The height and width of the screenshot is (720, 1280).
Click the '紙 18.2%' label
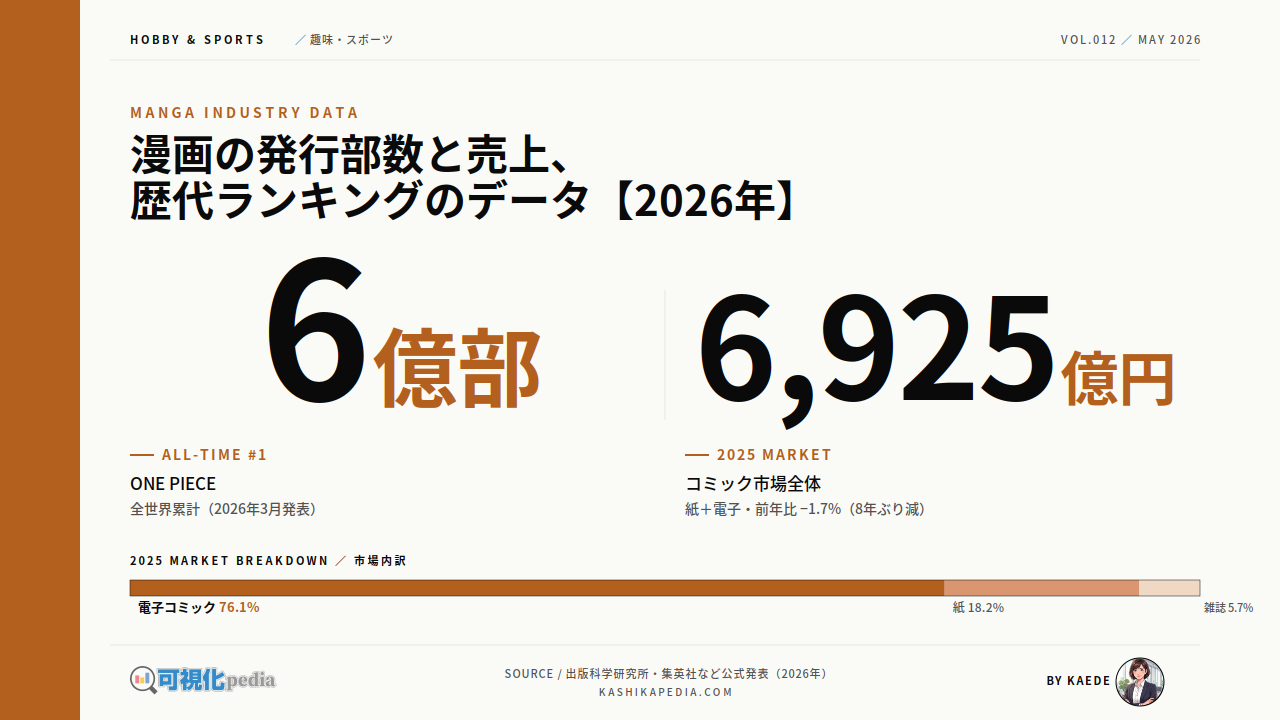tap(978, 608)
